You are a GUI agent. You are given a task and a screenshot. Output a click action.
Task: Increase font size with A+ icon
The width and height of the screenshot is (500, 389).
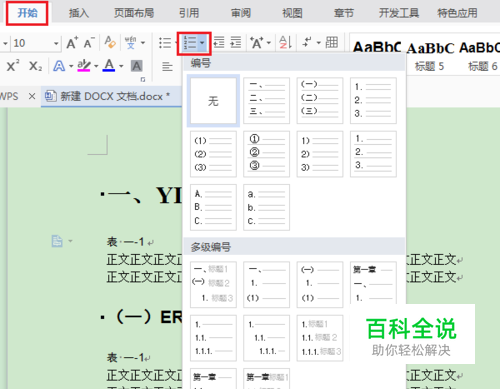coord(72,43)
